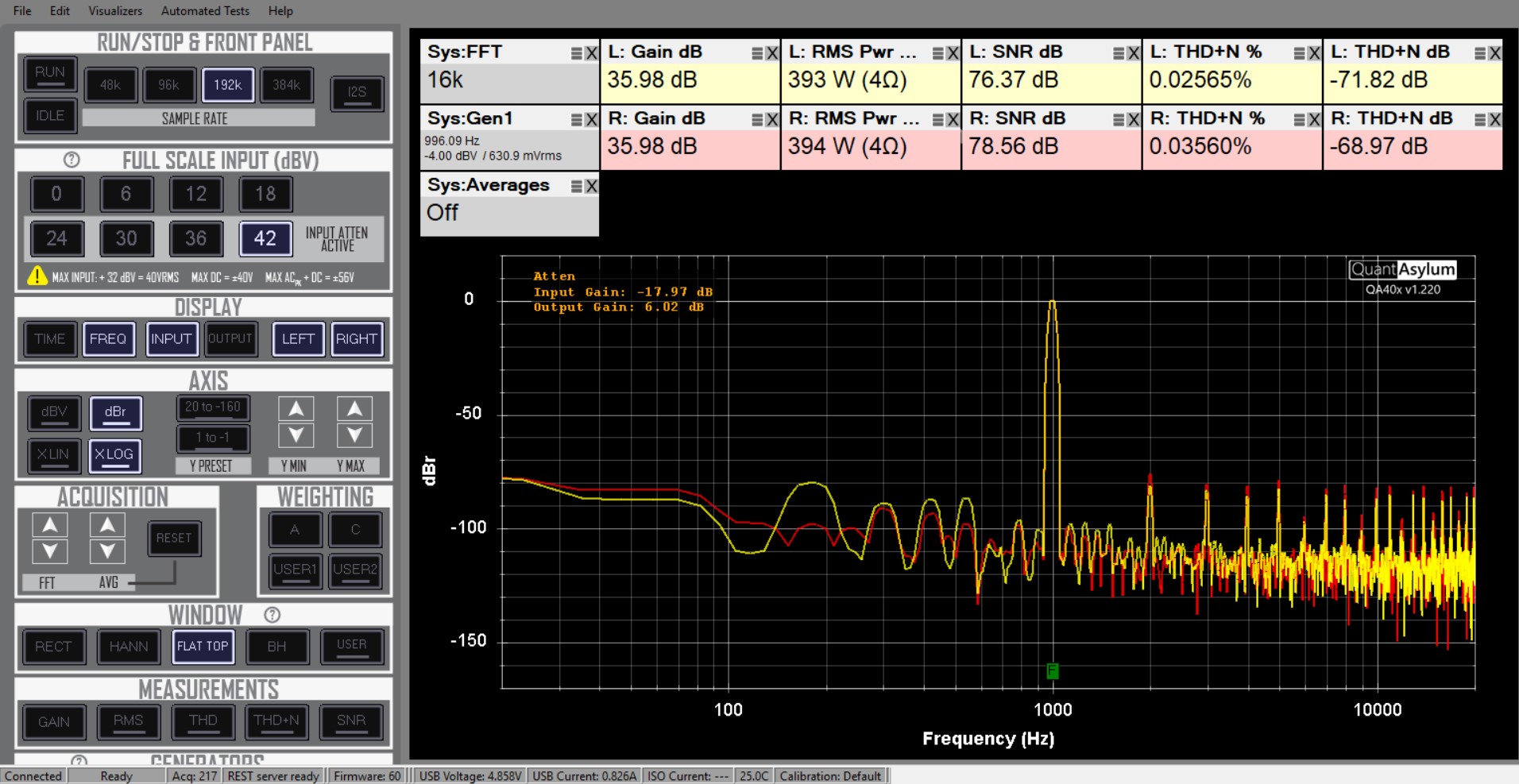Open the File menu

pyautogui.click(x=22, y=10)
